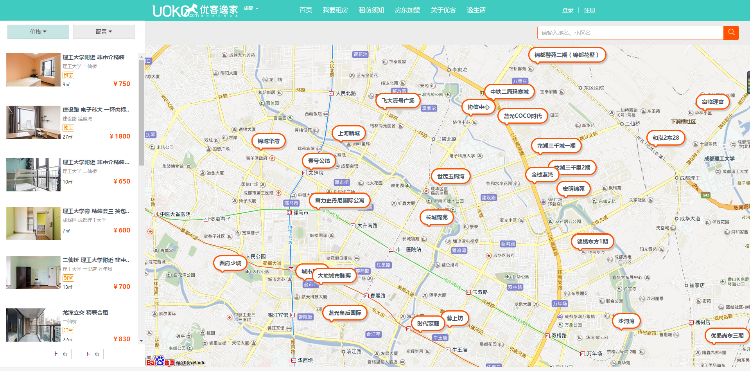This screenshot has width=750, height=371.
Task: Focus the map search input field
Action: [x=630, y=33]
